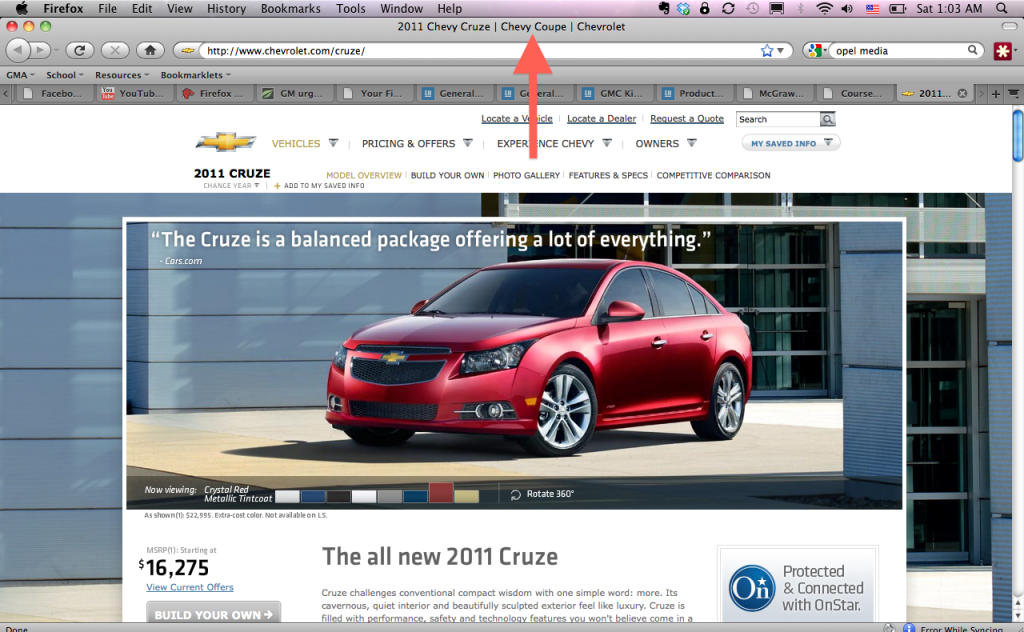
Task: Go forward with the Forward arrow button
Action: [40, 50]
